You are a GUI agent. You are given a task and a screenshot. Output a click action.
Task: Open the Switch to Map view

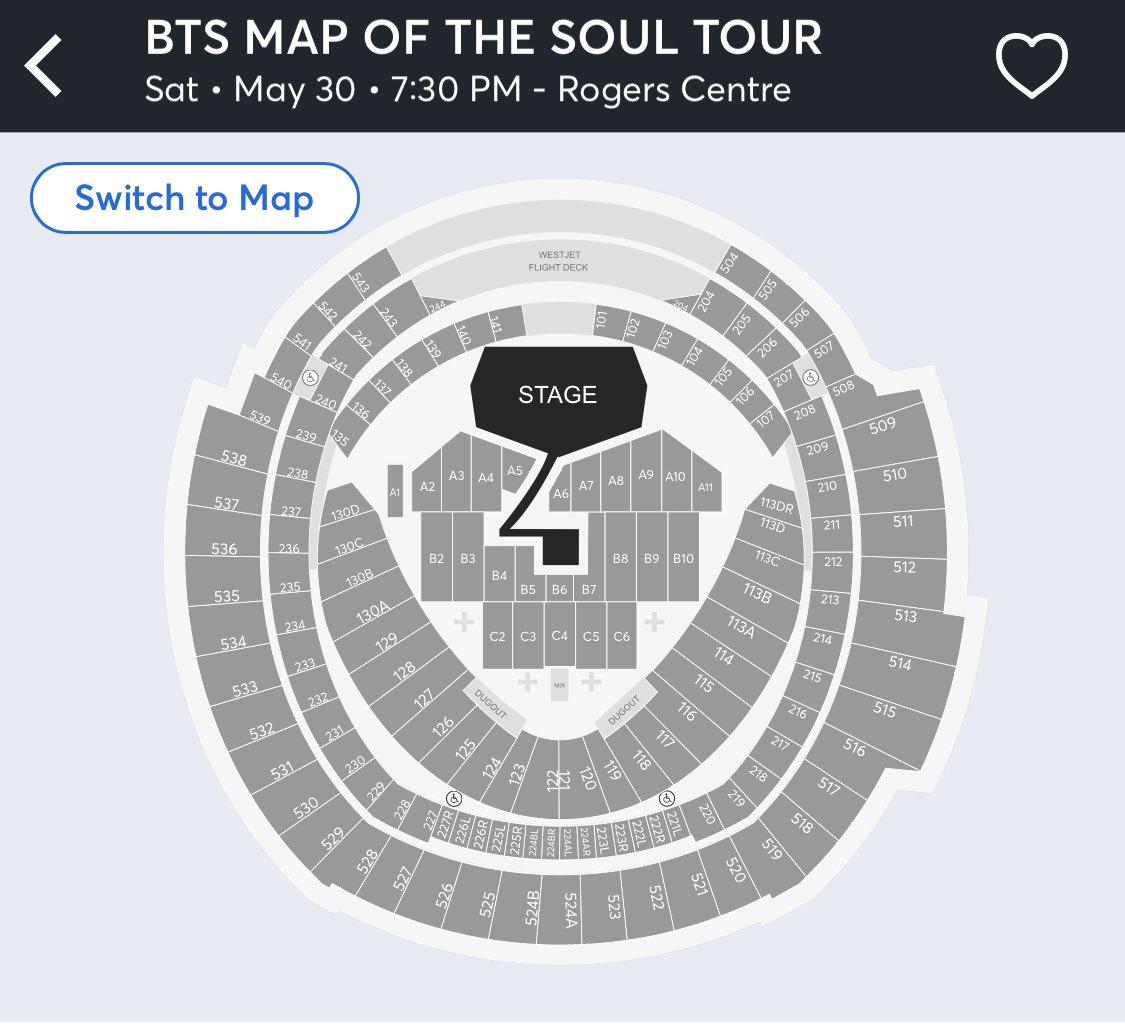click(x=194, y=198)
